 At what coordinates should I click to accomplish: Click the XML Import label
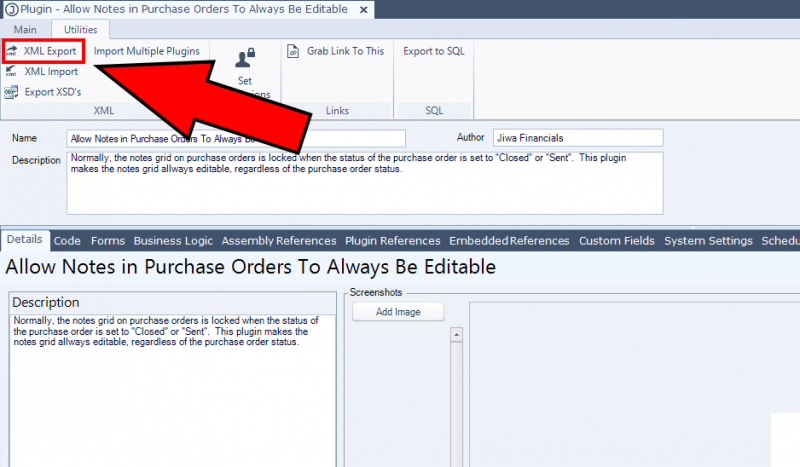click(x=51, y=71)
